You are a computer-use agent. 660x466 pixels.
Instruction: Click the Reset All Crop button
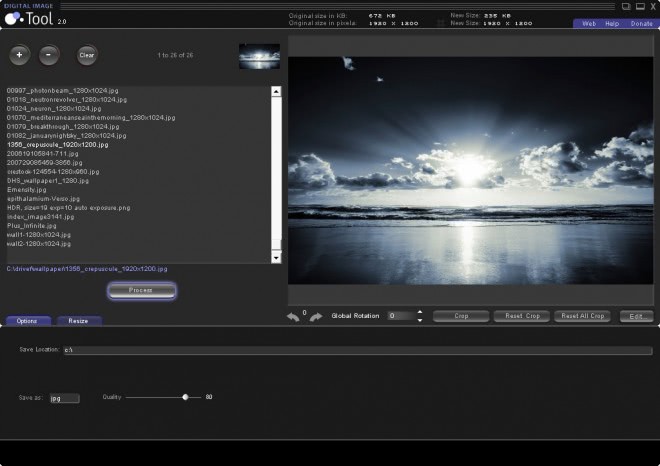[x=583, y=316]
